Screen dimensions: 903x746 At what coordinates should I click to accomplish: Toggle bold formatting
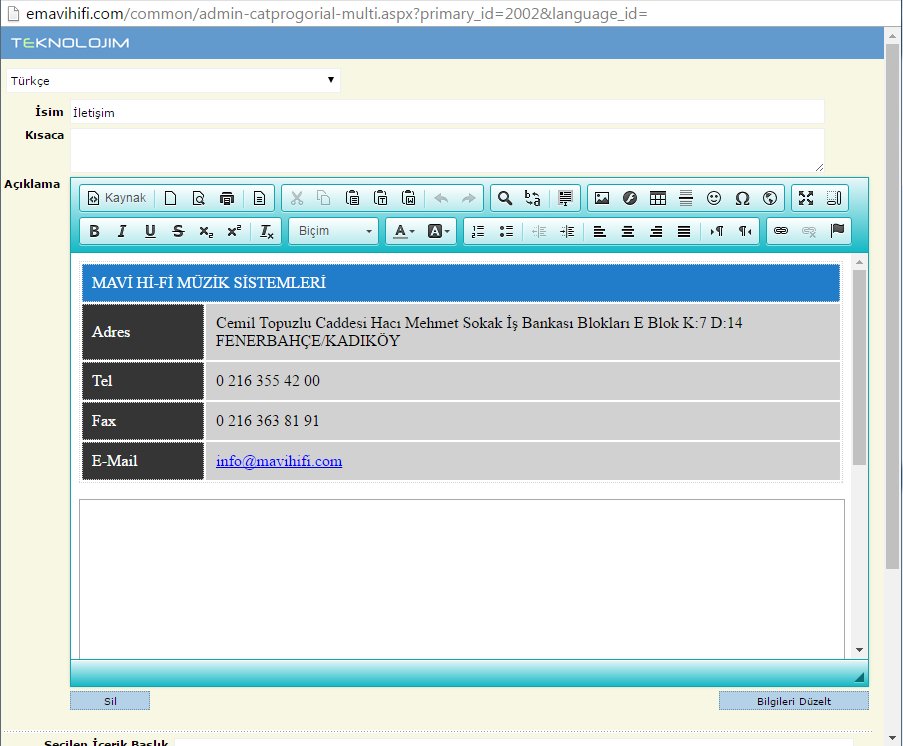[94, 232]
